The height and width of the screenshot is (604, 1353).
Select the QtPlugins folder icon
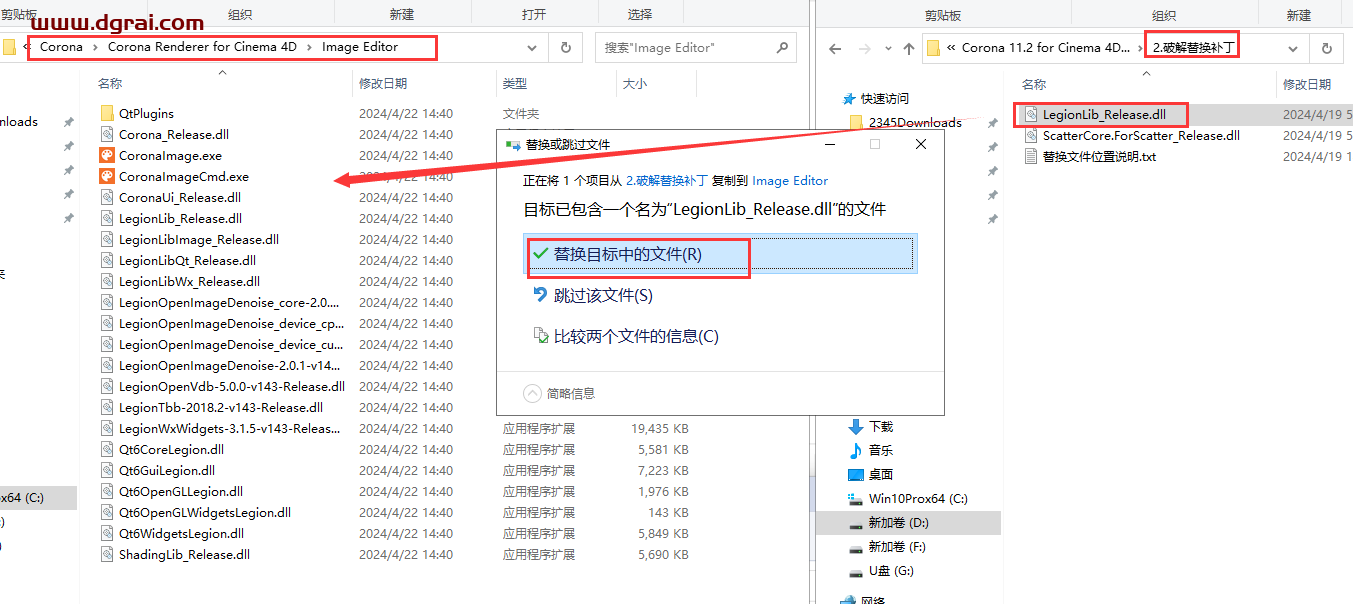click(x=107, y=113)
